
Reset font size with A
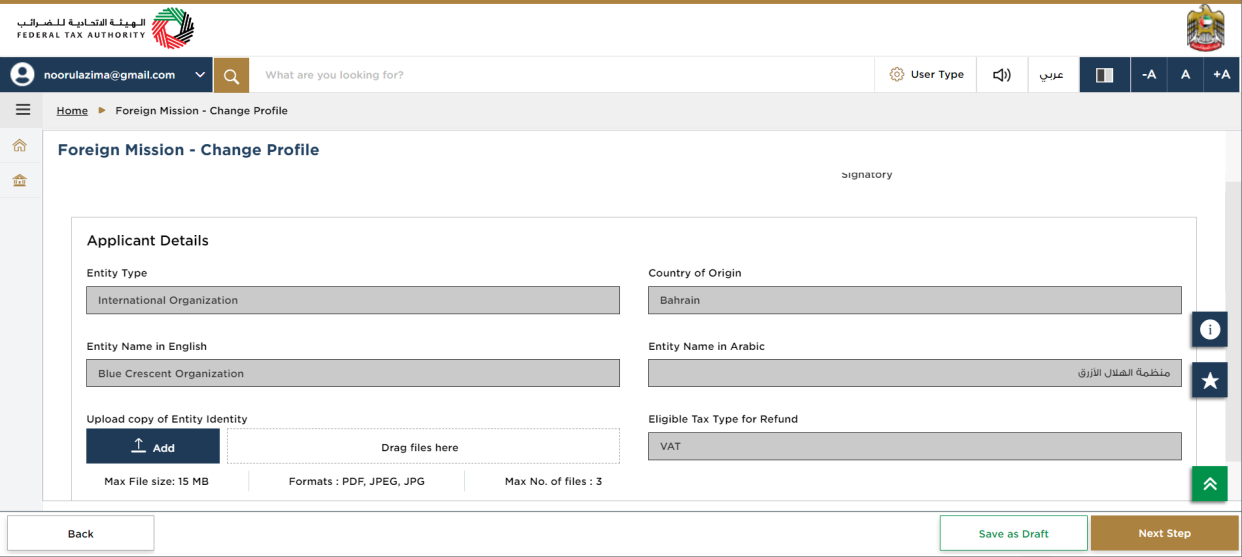1185,75
